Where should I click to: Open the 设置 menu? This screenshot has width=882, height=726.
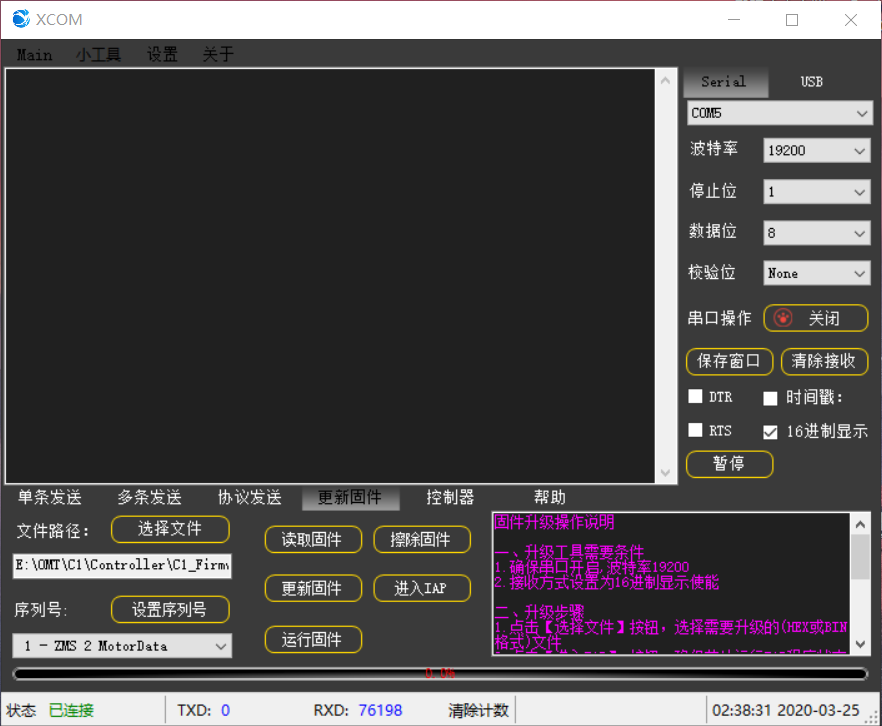pyautogui.click(x=162, y=55)
